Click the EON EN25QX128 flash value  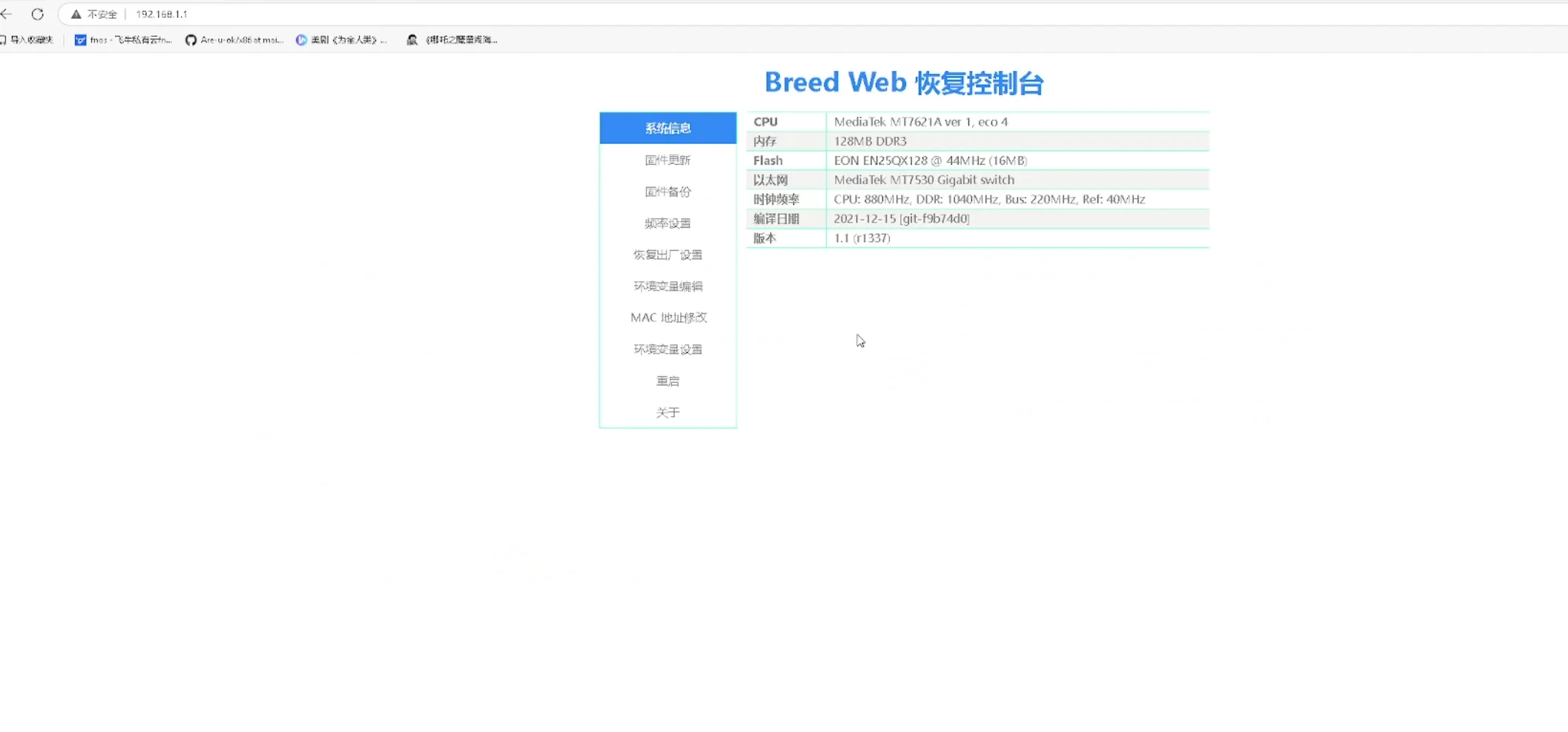[x=931, y=160]
